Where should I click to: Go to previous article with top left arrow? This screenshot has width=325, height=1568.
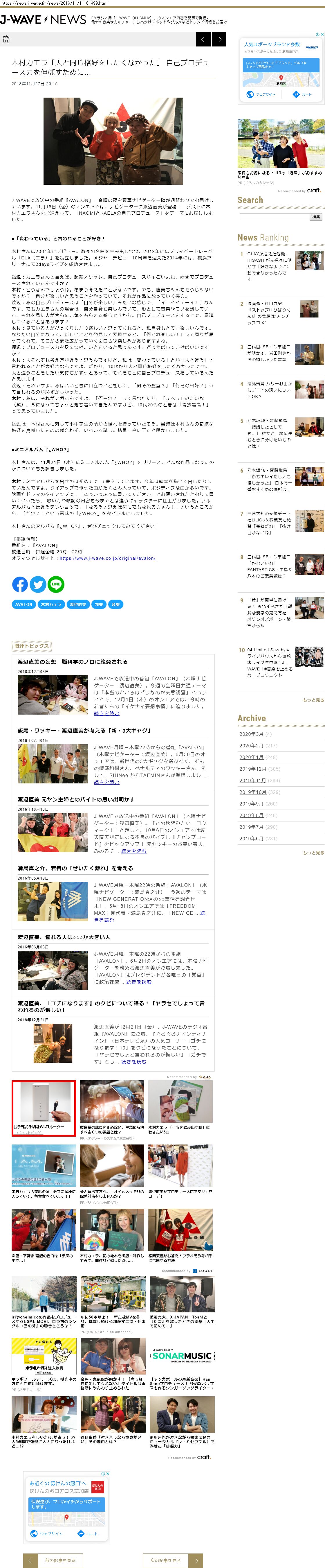click(203, 40)
